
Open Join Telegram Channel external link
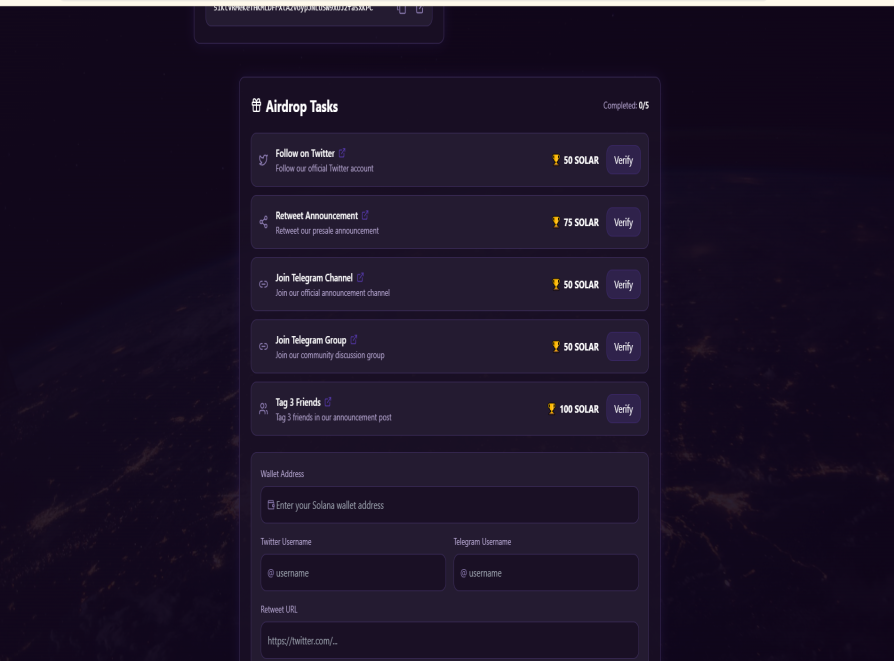pyautogui.click(x=360, y=277)
